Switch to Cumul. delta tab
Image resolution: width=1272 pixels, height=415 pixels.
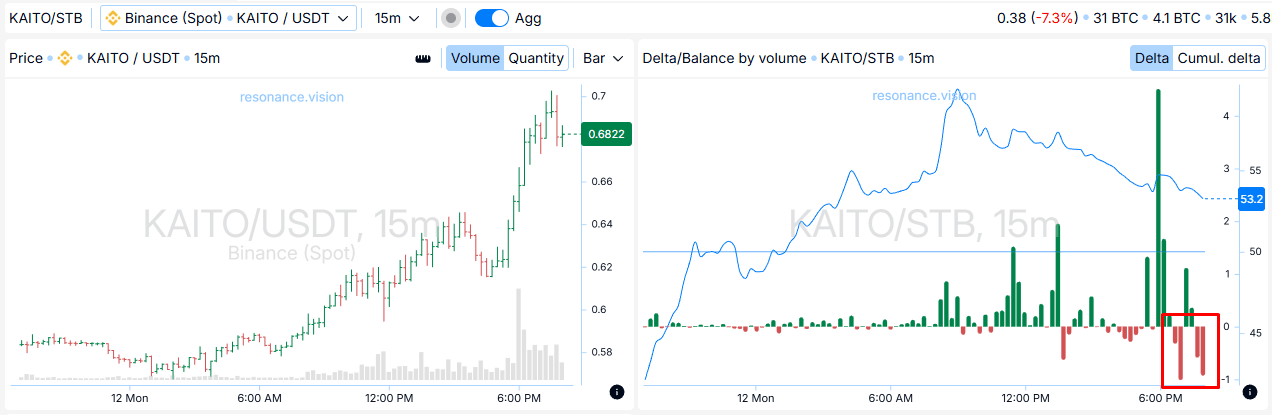[1218, 58]
